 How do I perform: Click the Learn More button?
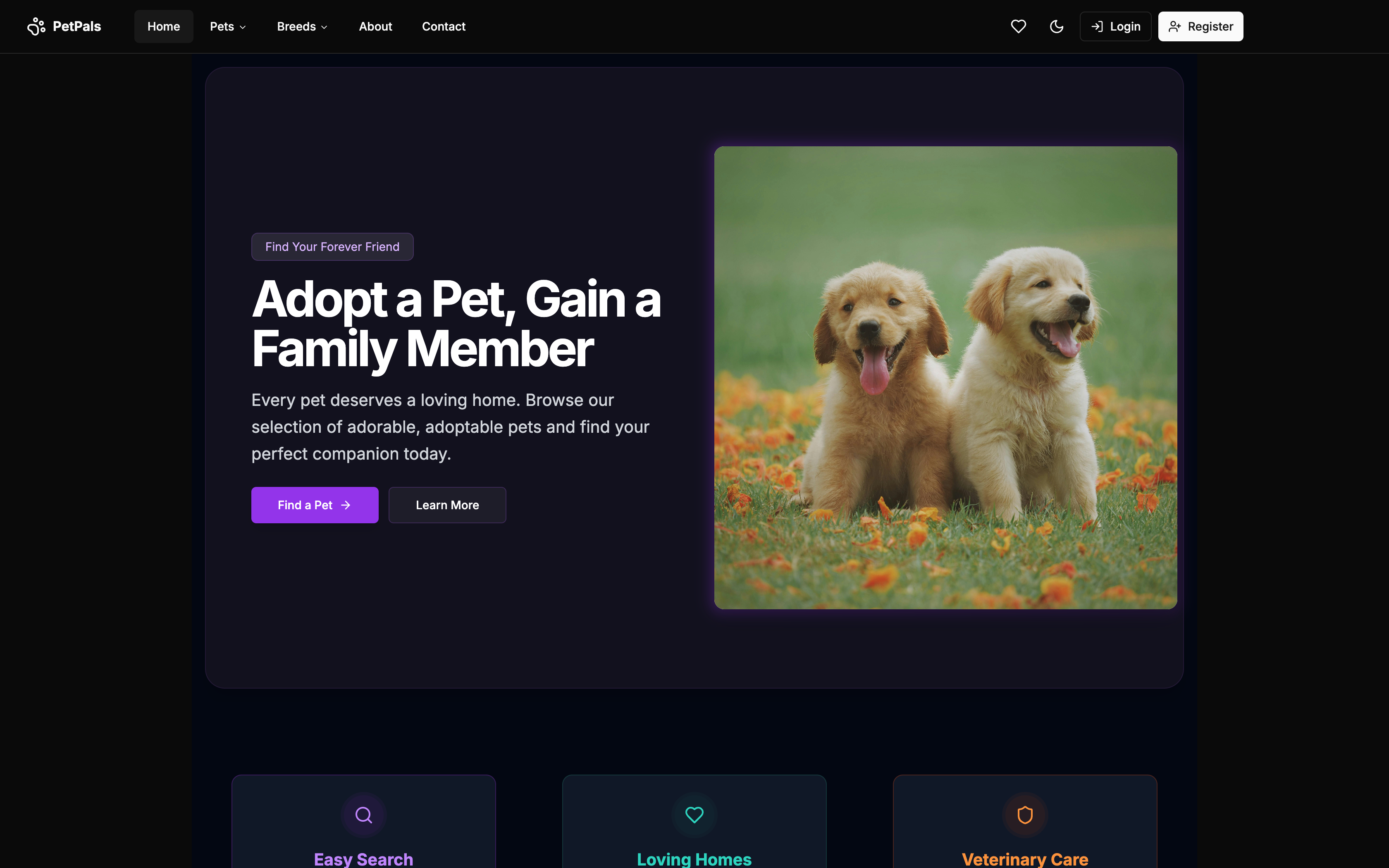(447, 505)
